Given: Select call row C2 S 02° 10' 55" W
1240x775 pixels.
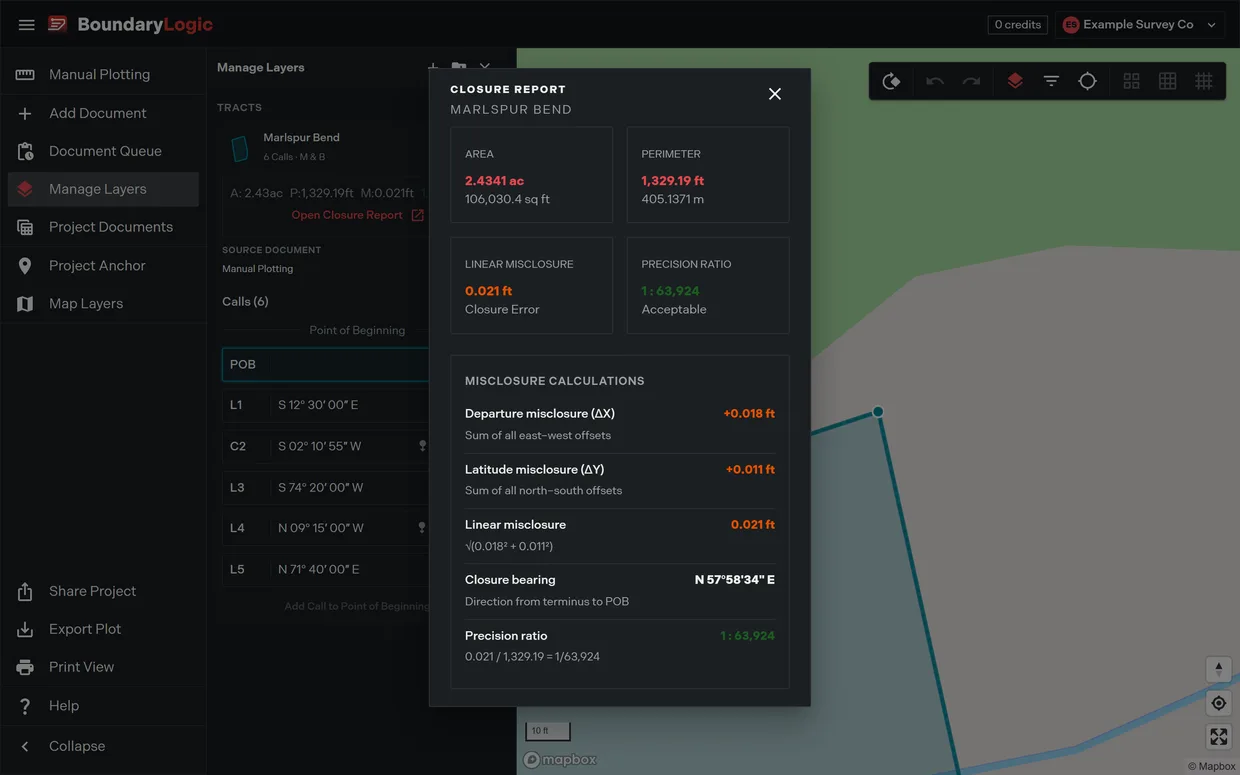Looking at the screenshot, I should click(x=325, y=446).
